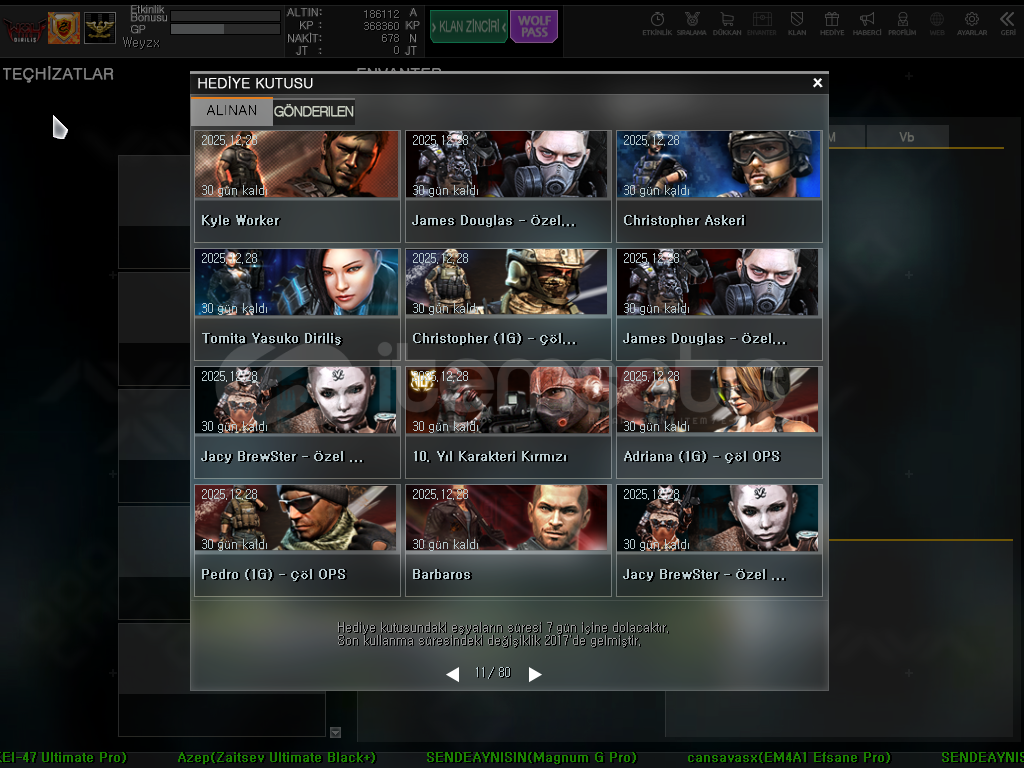Go to previous gift box page
The height and width of the screenshot is (768, 1024).
(x=453, y=673)
